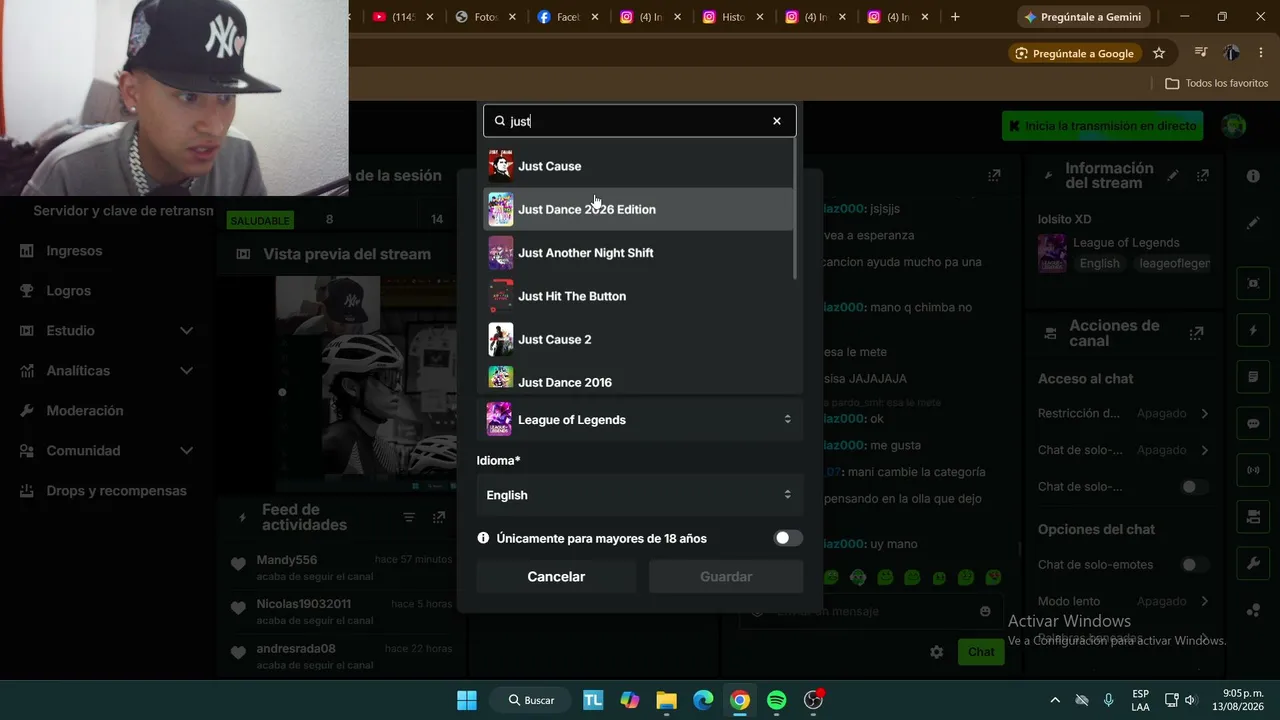Viewport: 1280px width, 720px height.
Task: Choose Just Cause 2 in the list
Action: [x=638, y=339]
